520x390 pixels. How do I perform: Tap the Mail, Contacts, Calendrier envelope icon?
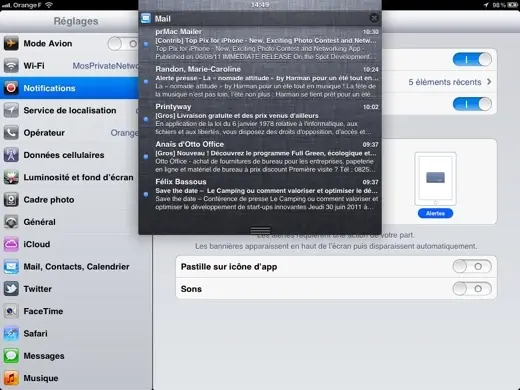pyautogui.click(x=11, y=267)
